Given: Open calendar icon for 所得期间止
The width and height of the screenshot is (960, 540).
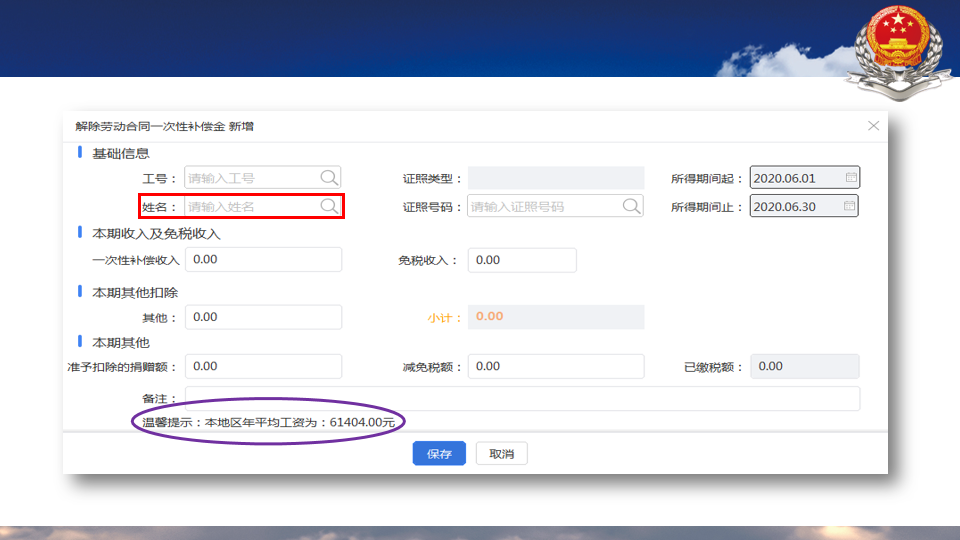Looking at the screenshot, I should (849, 206).
